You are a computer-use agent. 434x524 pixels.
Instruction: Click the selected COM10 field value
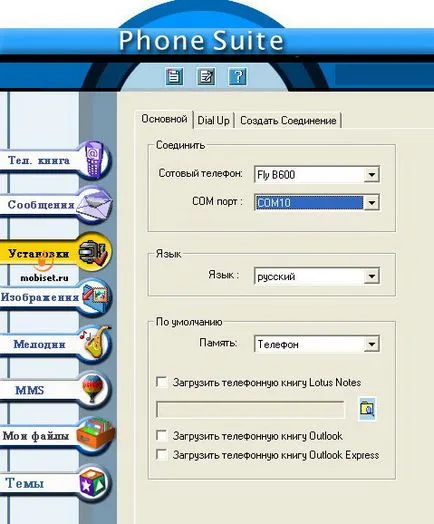(309, 203)
